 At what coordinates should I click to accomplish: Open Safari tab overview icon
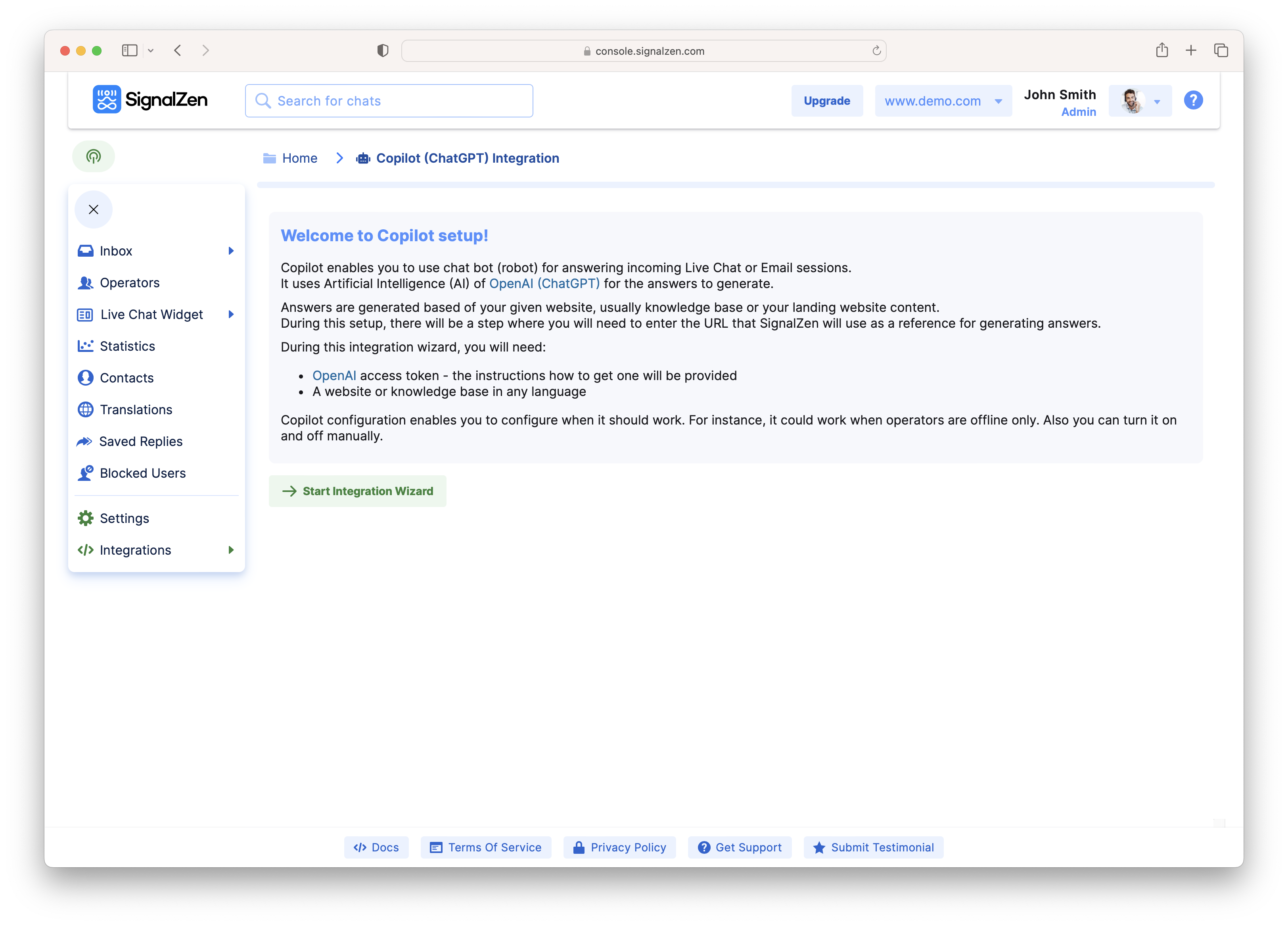pyautogui.click(x=1221, y=50)
